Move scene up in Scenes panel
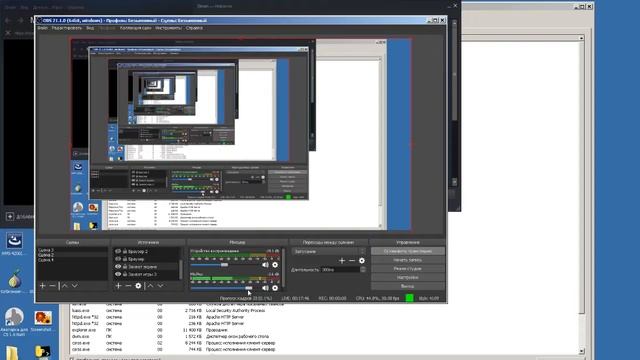 (64, 286)
